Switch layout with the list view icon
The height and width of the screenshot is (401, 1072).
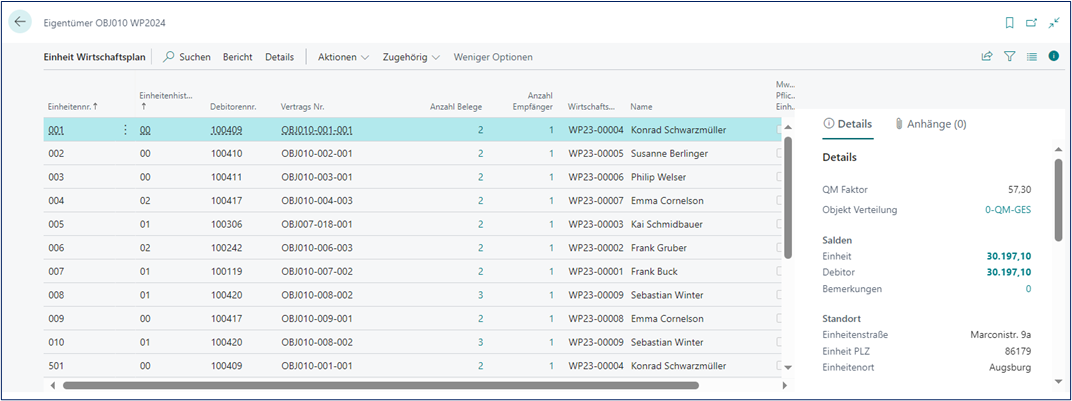point(1031,57)
